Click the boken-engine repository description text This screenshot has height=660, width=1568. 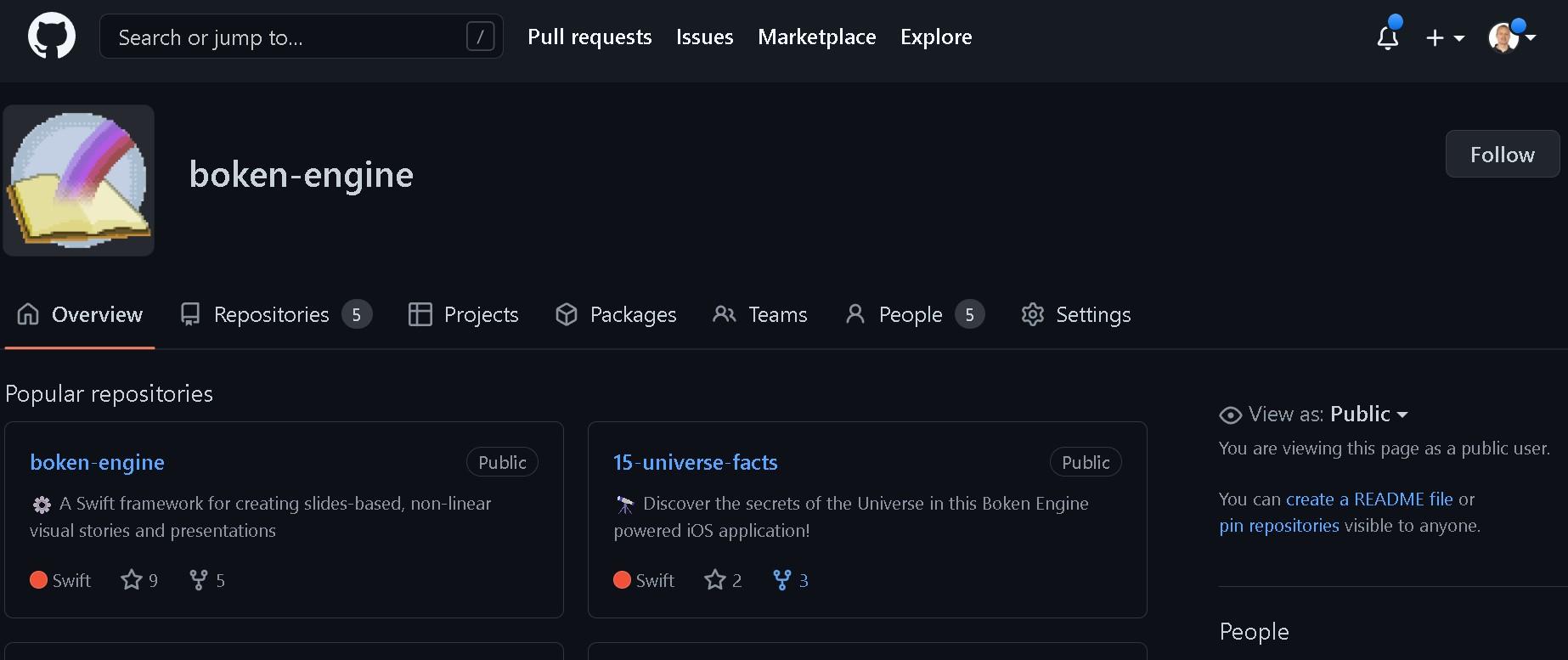260,516
